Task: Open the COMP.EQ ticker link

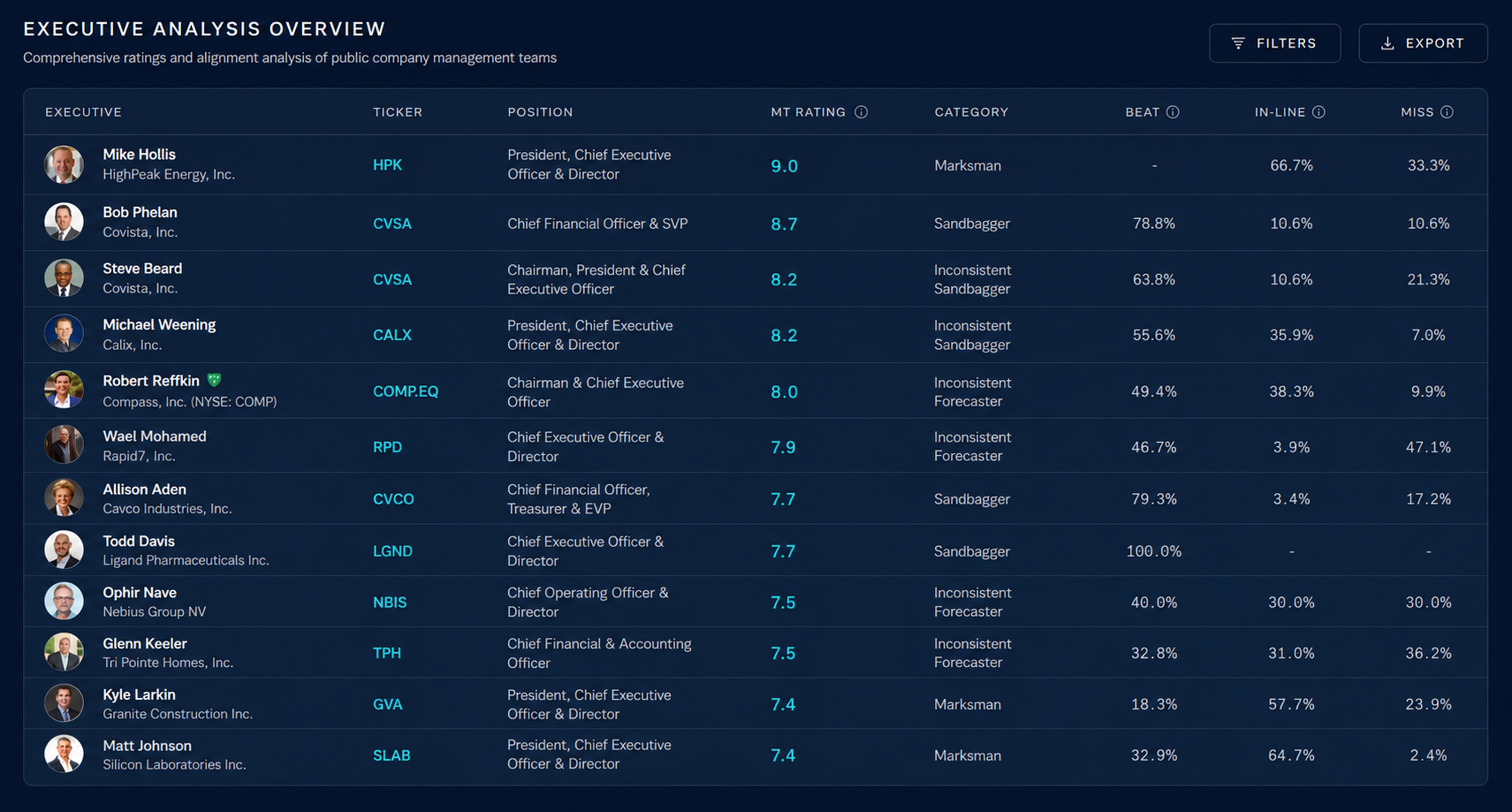Action: [x=406, y=391]
